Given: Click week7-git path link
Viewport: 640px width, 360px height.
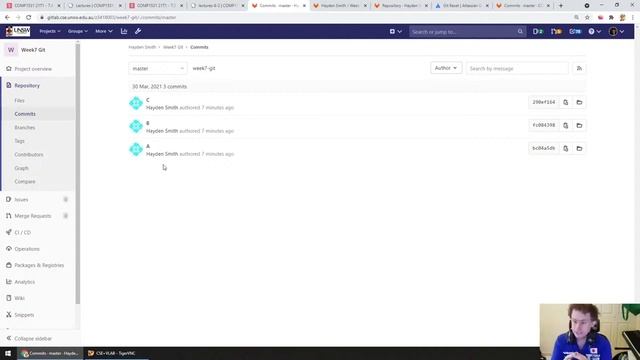Looking at the screenshot, I should coord(204,68).
